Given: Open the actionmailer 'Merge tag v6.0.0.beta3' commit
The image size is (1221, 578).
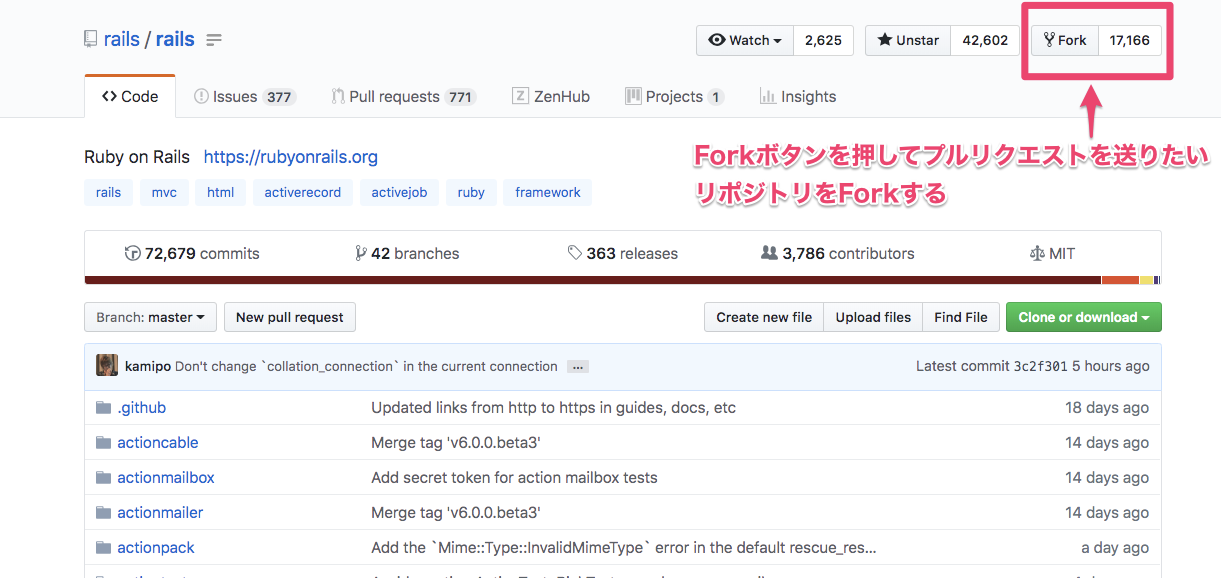Looking at the screenshot, I should pos(456,513).
